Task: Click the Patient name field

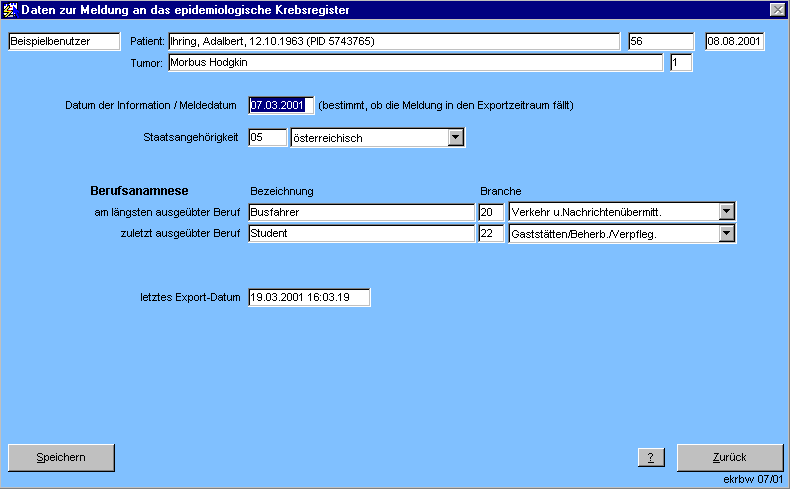Action: [393, 42]
